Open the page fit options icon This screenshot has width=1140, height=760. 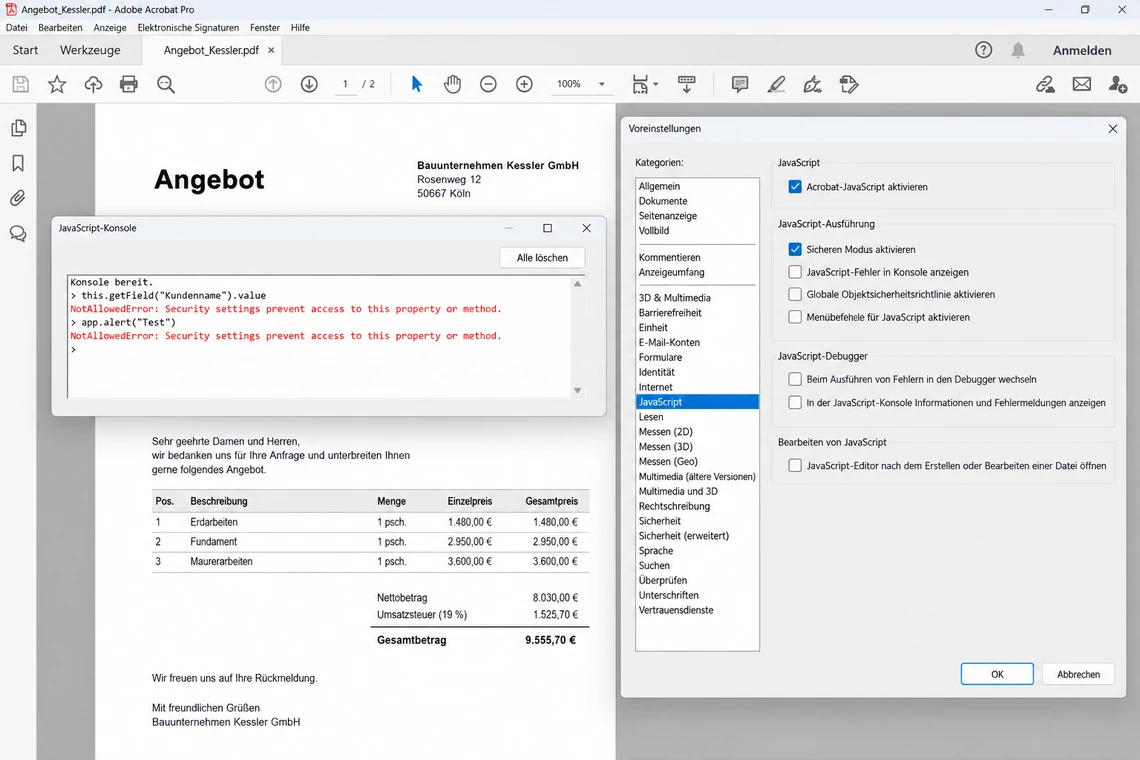(644, 84)
